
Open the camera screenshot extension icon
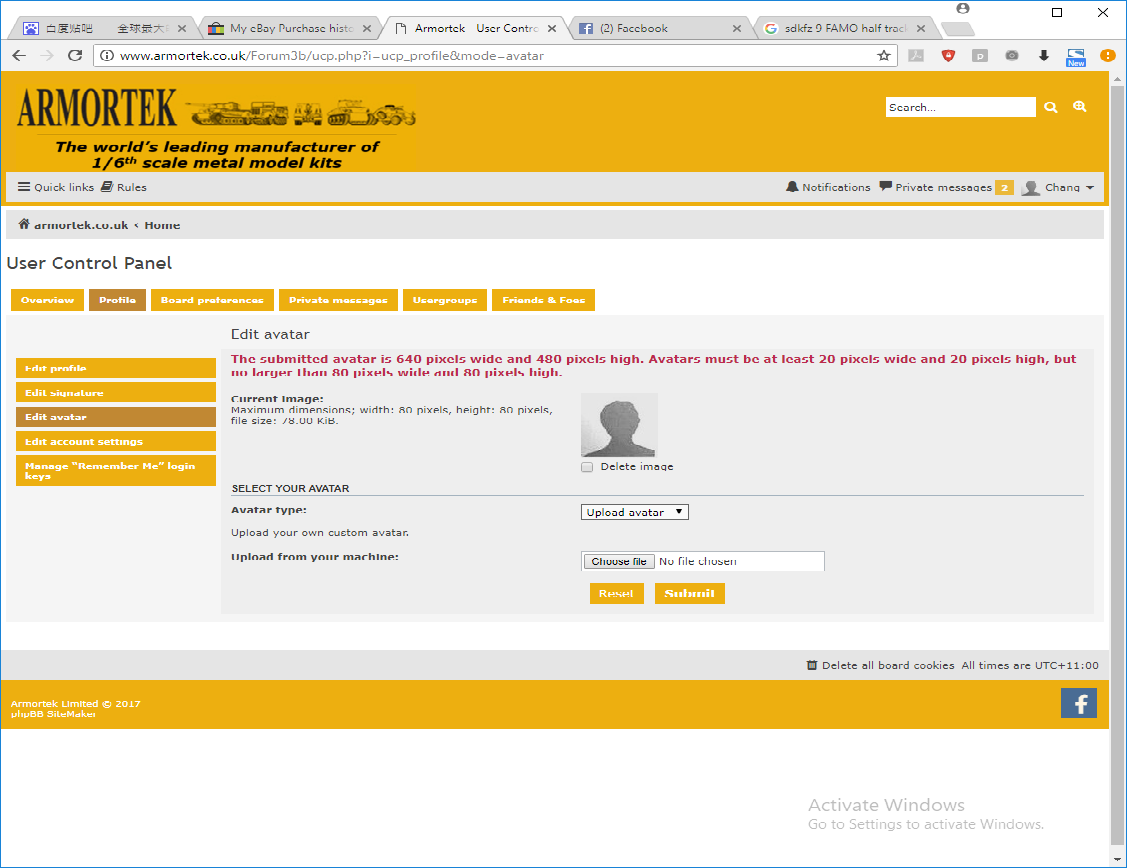pyautogui.click(x=1011, y=55)
